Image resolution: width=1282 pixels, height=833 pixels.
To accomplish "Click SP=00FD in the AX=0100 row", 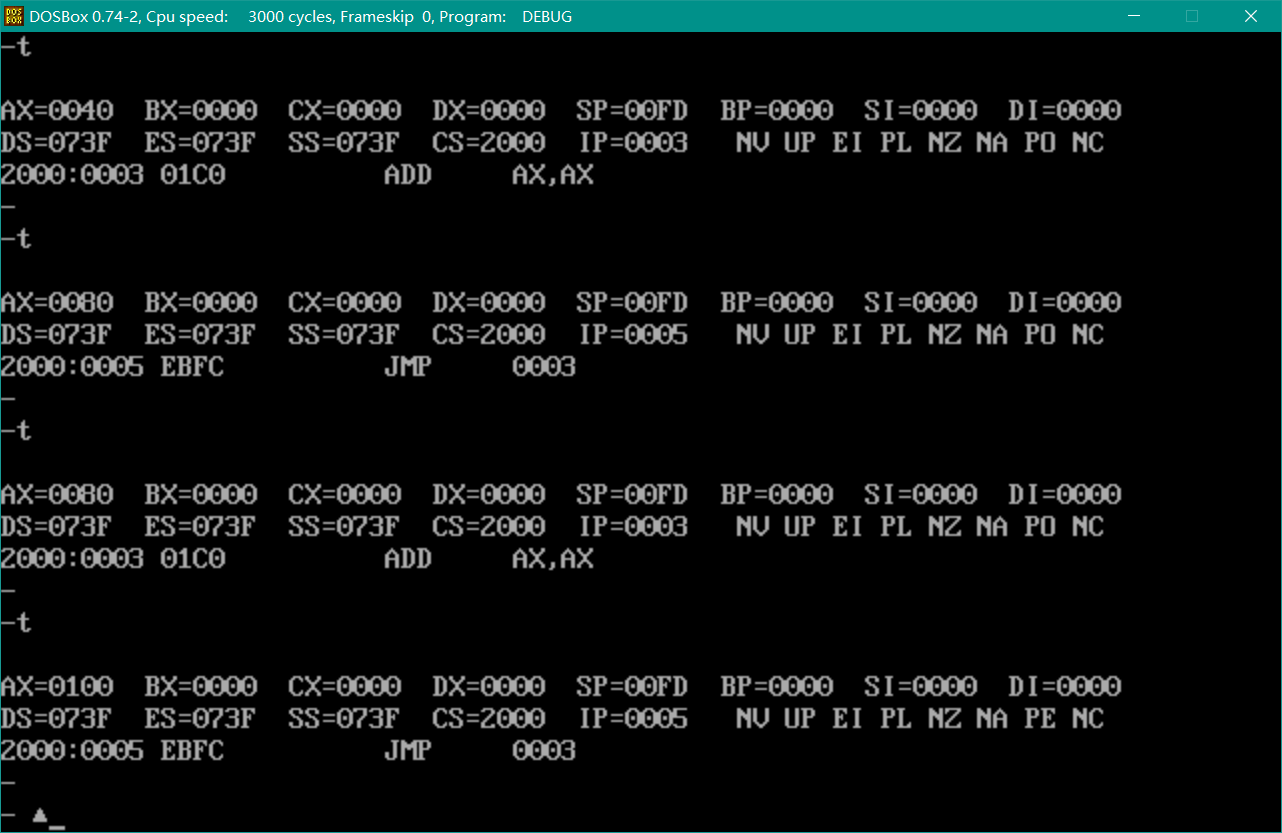I will point(633,686).
